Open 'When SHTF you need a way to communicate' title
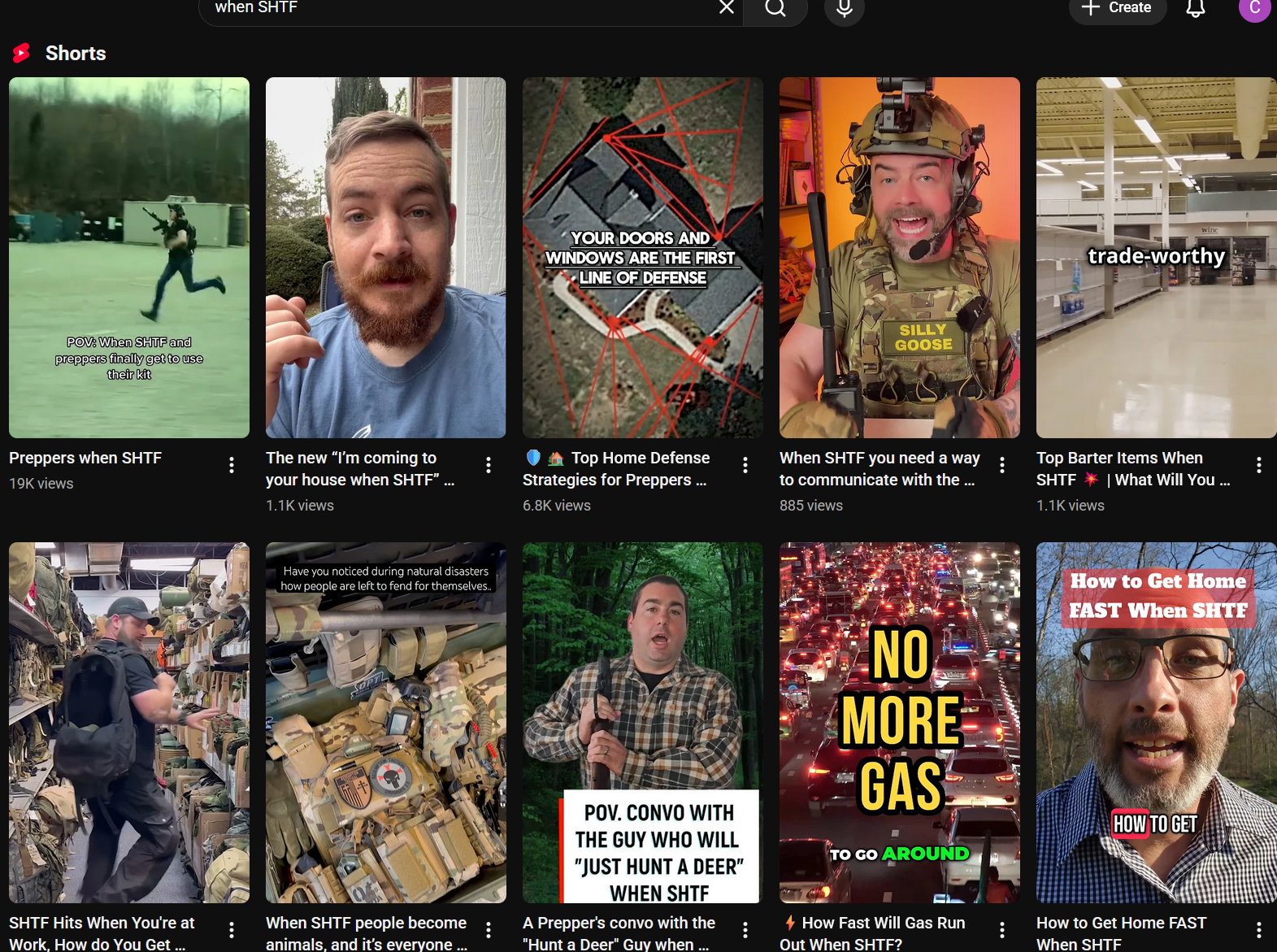Screen dimensions: 1277x952 tap(880, 469)
